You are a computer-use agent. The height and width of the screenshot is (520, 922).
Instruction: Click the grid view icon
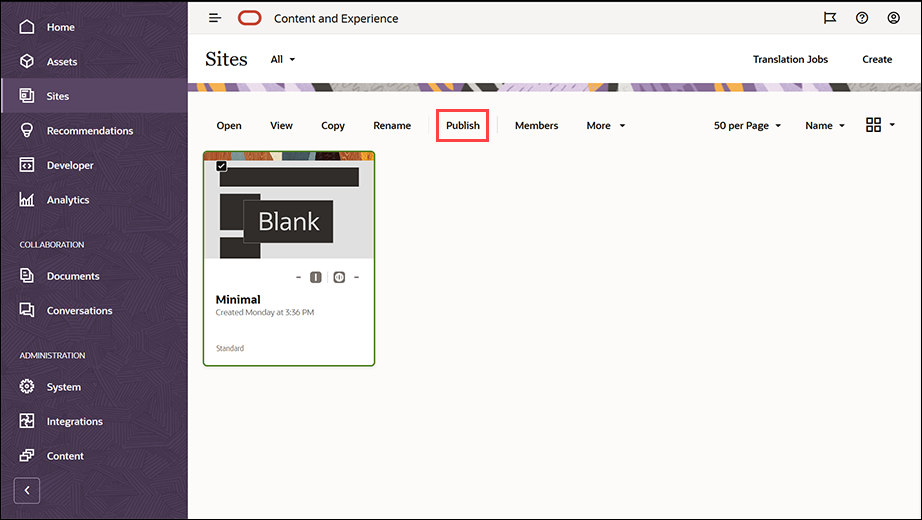coord(873,125)
